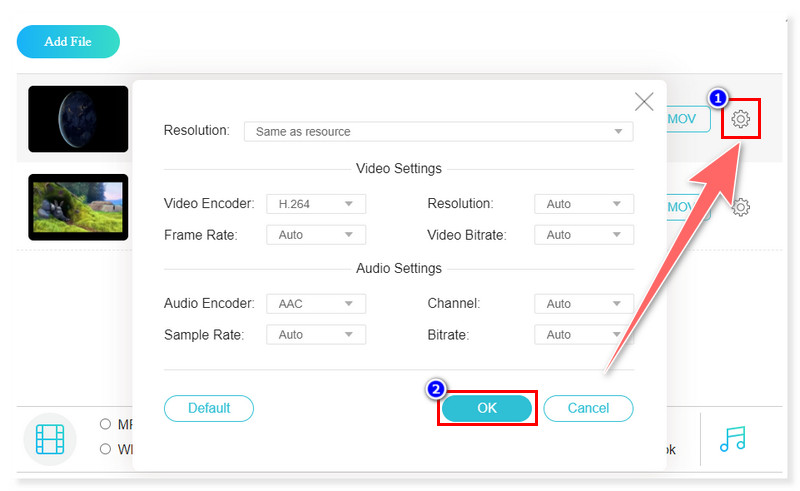This screenshot has height=491, width=800.
Task: Click the animated meadow video thumbnail
Action: pos(78,207)
